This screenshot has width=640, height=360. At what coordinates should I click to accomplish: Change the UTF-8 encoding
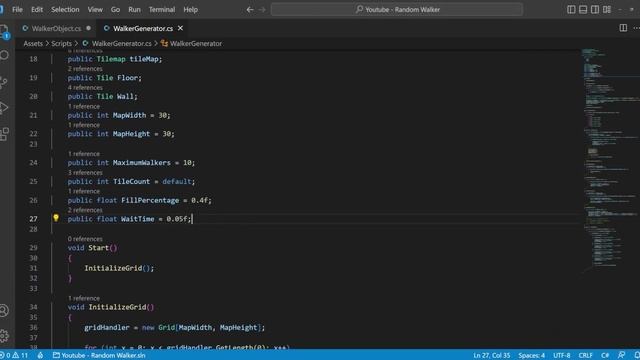point(562,356)
